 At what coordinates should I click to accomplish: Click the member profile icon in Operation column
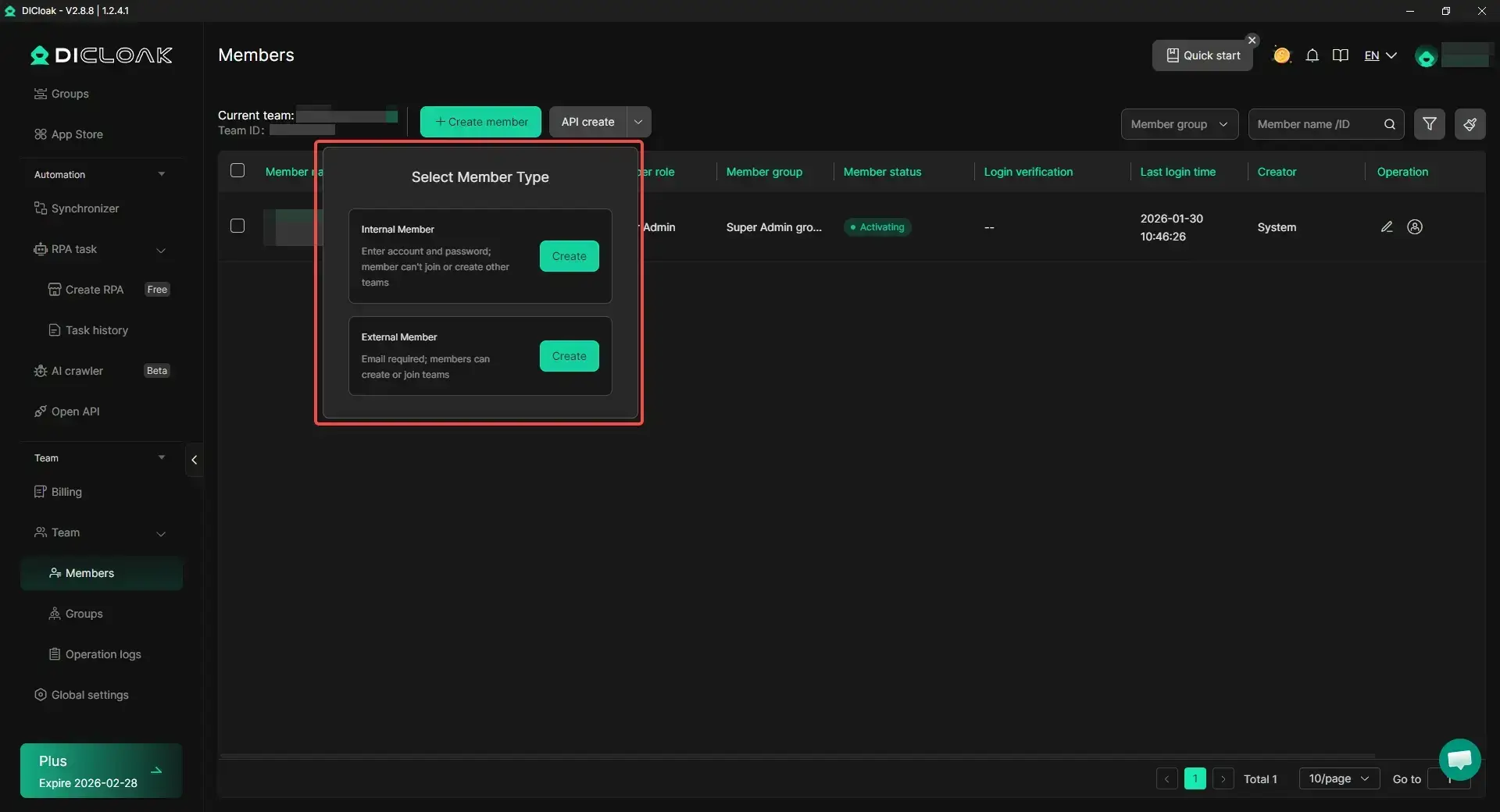(1415, 227)
